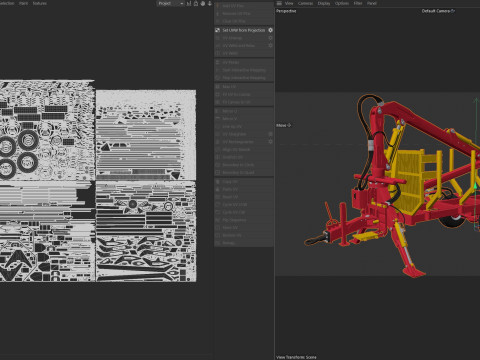The height and width of the screenshot is (360, 480).
Task: Apply Mirror U to the UVs
Action: tap(244, 111)
